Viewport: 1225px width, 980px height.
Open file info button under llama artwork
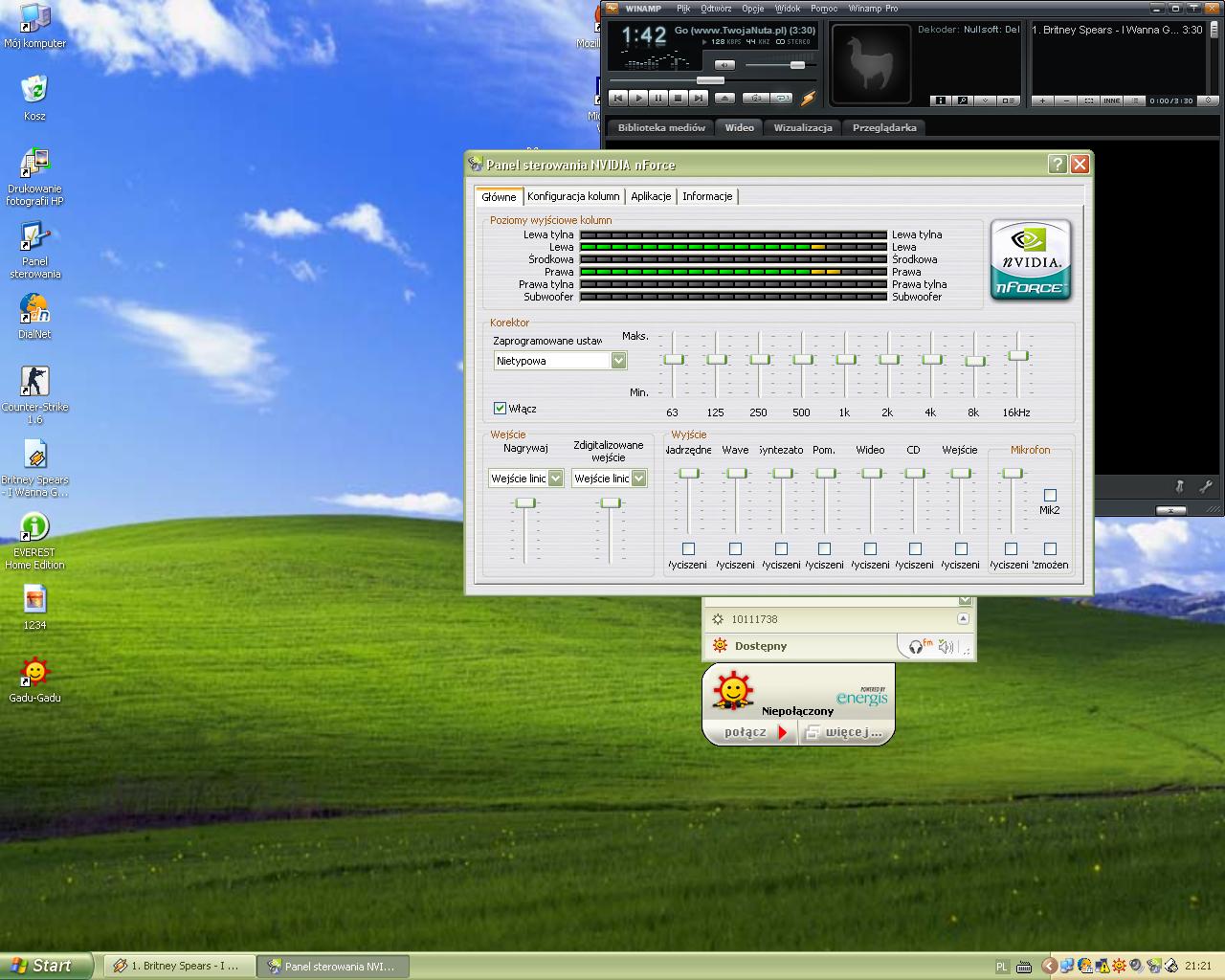pyautogui.click(x=941, y=100)
